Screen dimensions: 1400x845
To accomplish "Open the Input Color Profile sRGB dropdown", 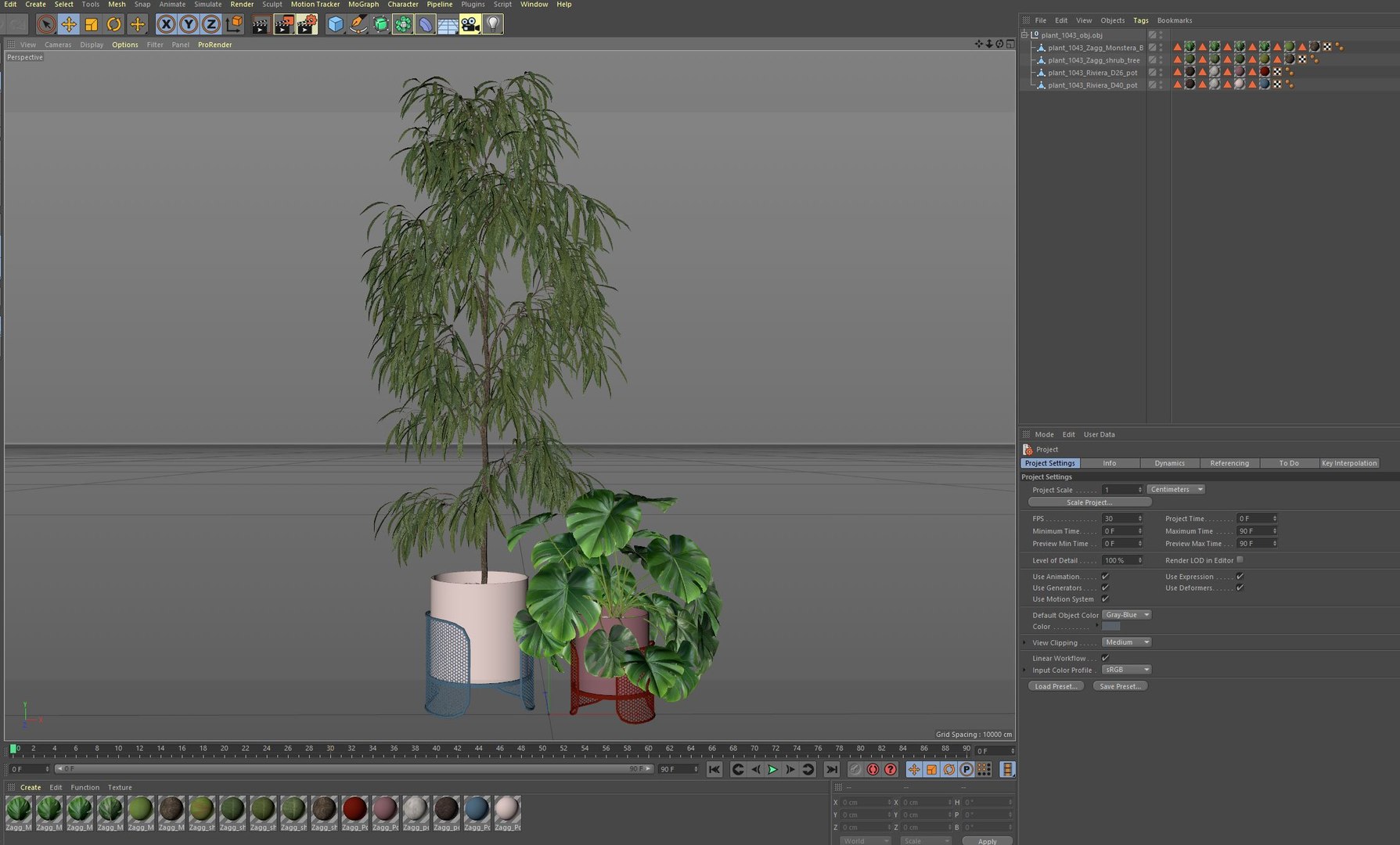I will (x=1126, y=670).
